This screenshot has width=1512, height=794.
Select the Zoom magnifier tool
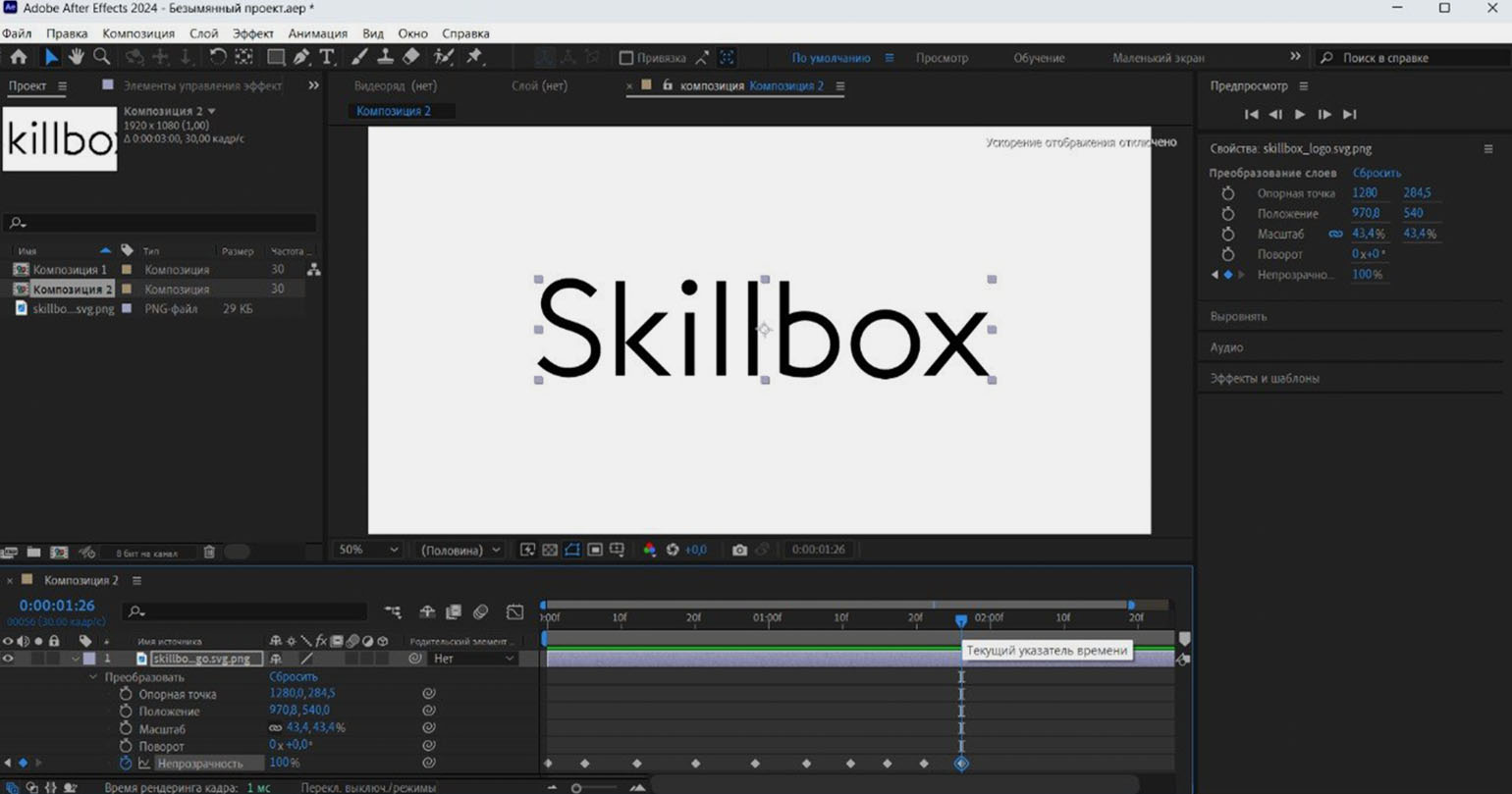(x=101, y=57)
